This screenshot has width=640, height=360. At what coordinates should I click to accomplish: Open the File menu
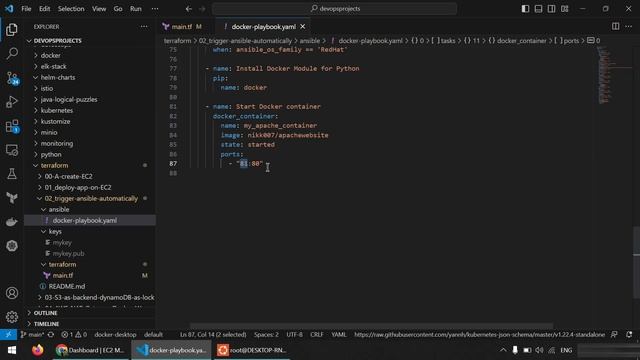26,9
